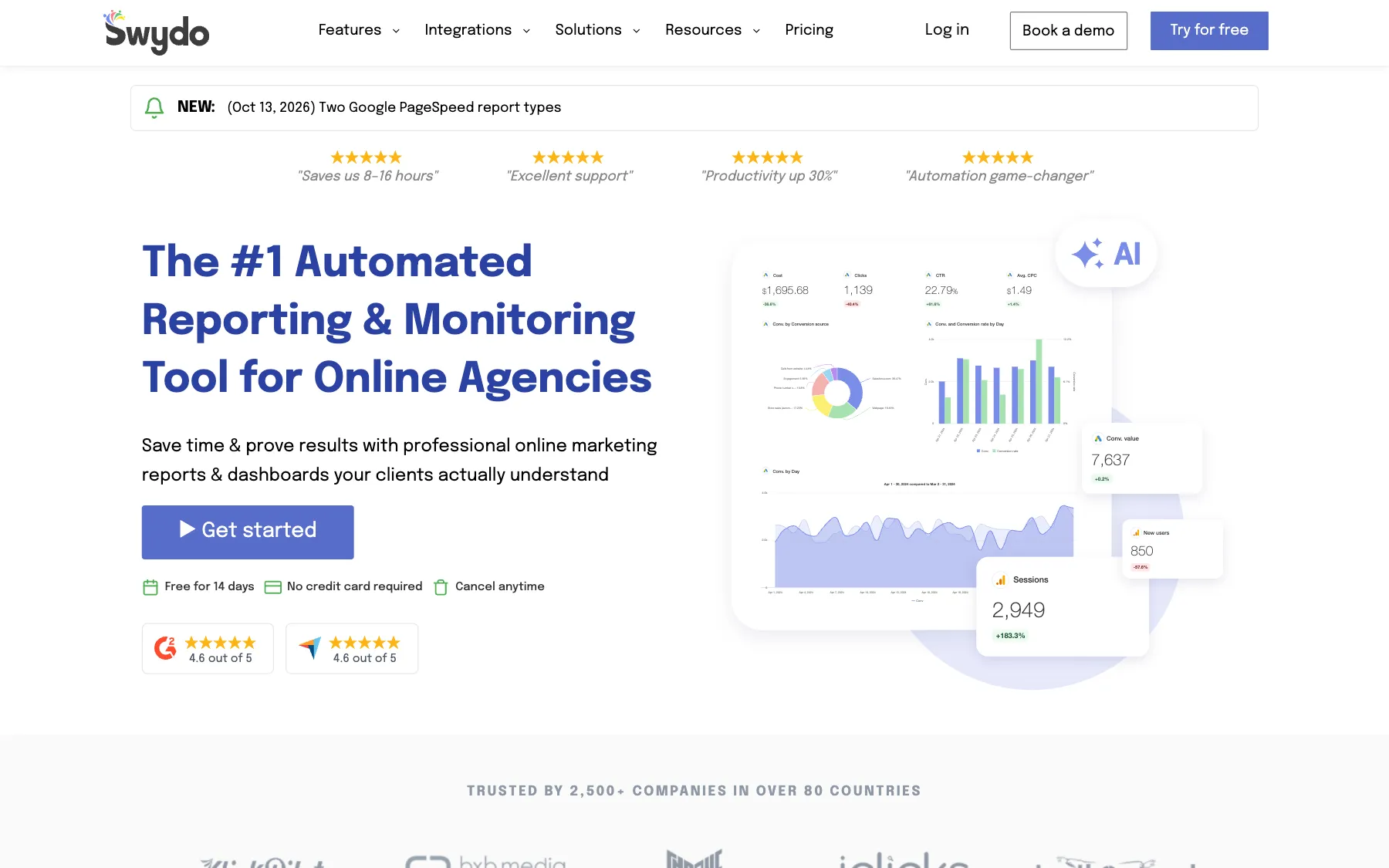Click the play icon in Get started
This screenshot has width=1389, height=868.
[187, 529]
